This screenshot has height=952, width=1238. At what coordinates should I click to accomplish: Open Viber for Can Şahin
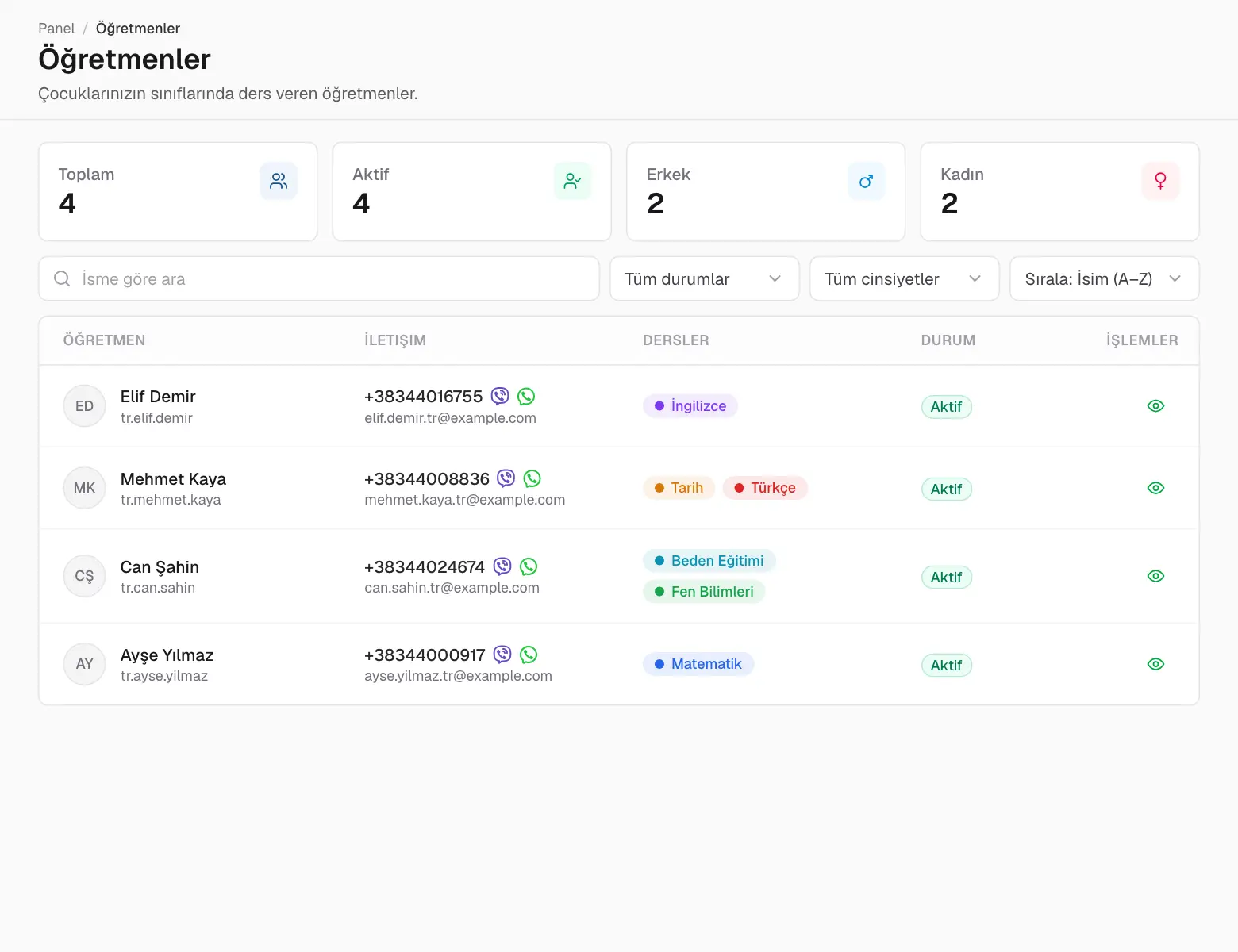coord(502,566)
